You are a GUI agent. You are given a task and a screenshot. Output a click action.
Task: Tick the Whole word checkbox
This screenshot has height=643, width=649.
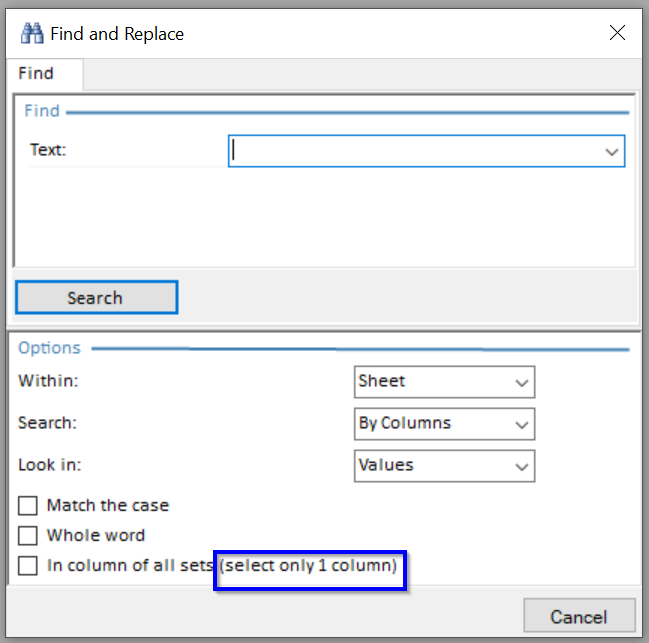tap(28, 536)
